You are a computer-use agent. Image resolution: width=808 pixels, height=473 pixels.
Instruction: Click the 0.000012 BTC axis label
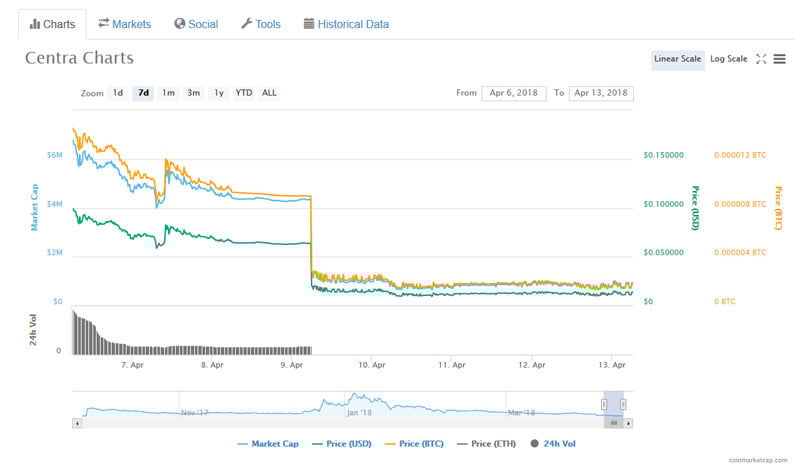tap(740, 155)
